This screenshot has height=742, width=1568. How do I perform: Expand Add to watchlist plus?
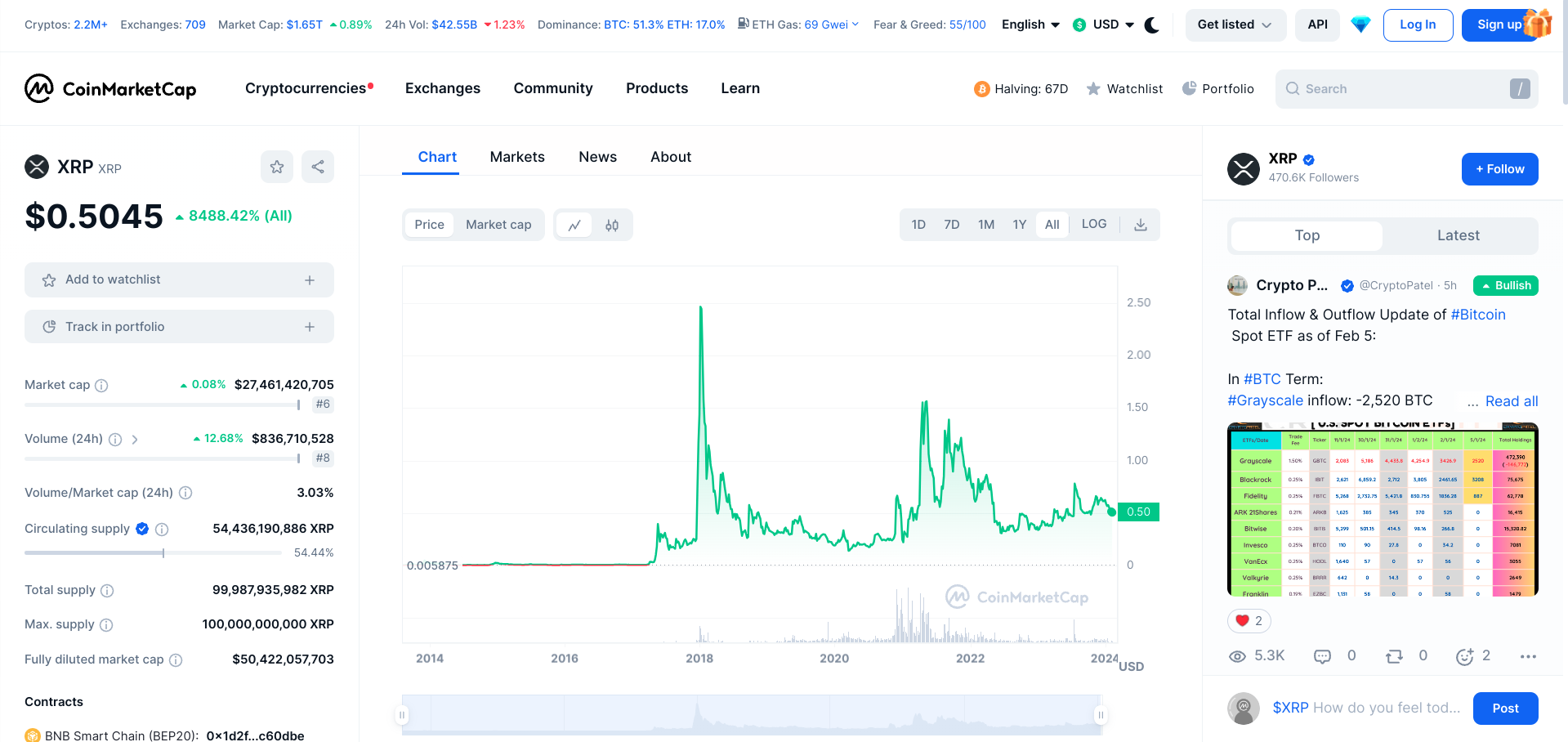click(x=310, y=280)
